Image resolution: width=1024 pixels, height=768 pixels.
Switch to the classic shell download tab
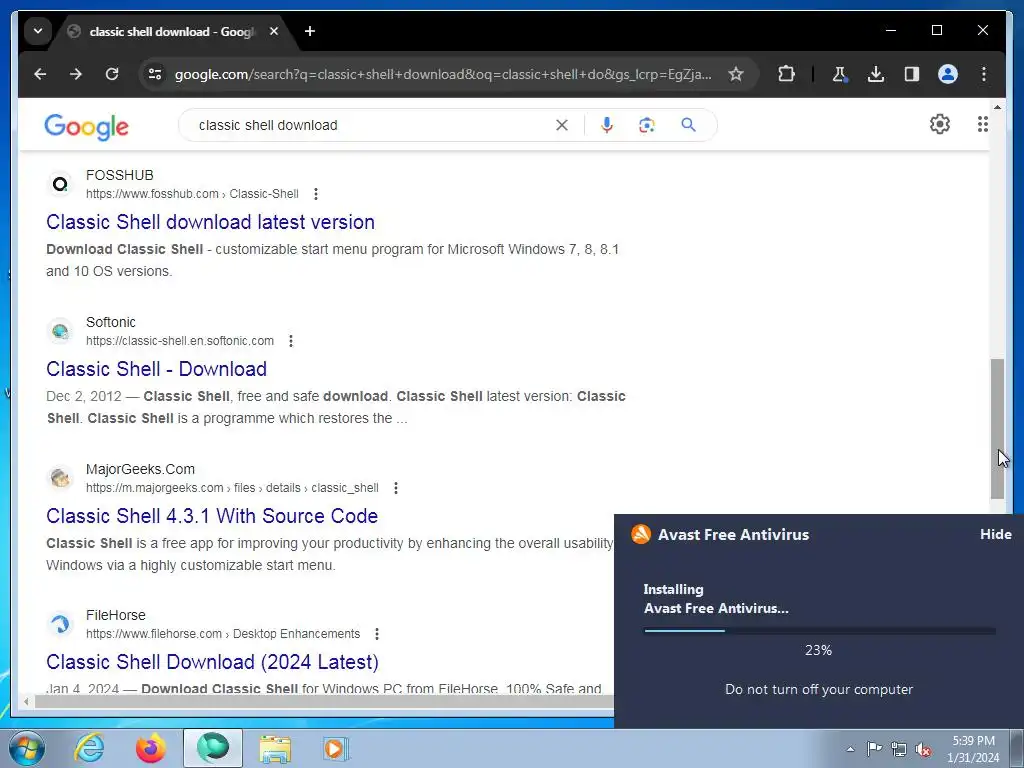pyautogui.click(x=173, y=31)
